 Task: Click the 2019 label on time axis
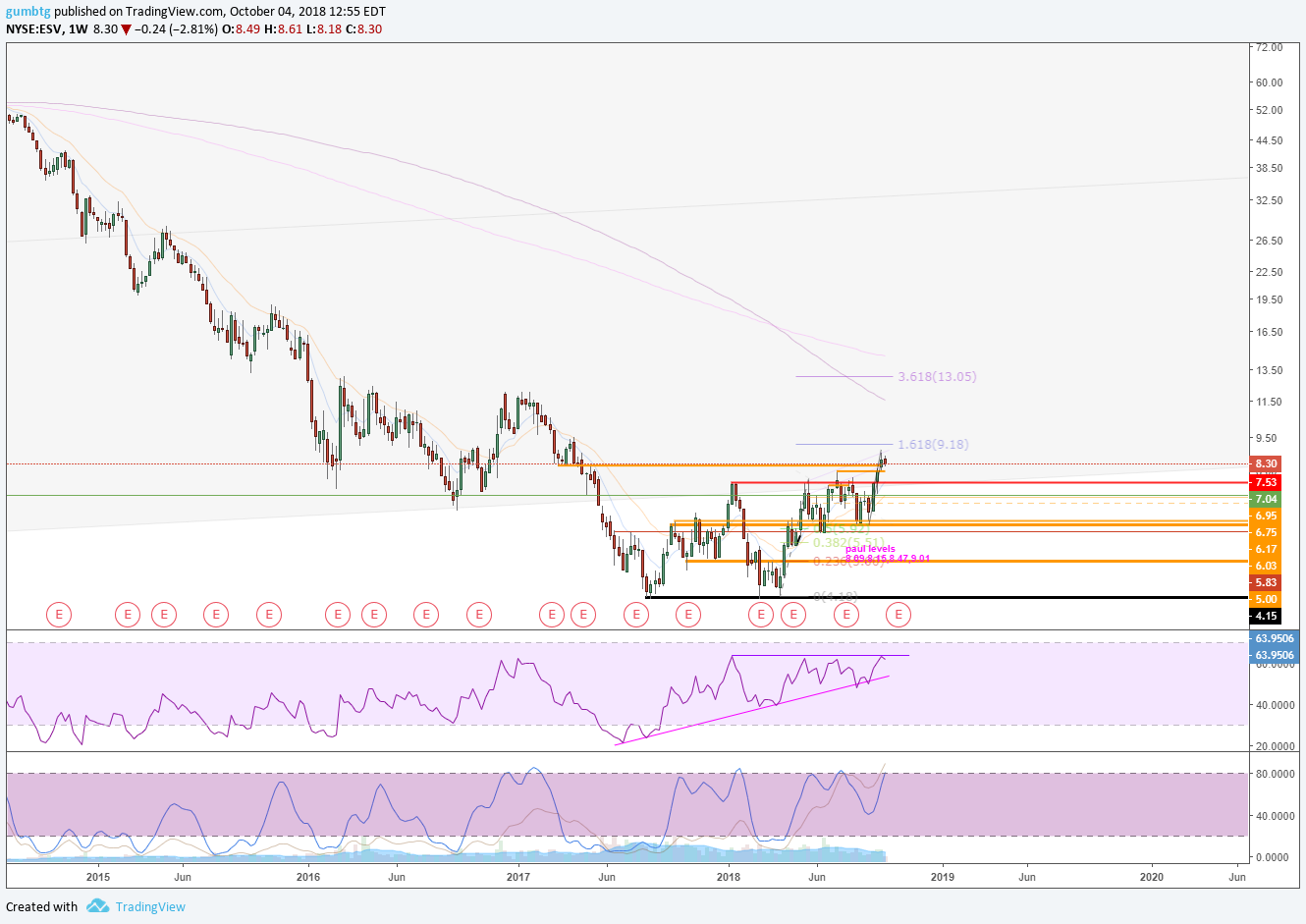tap(942, 877)
